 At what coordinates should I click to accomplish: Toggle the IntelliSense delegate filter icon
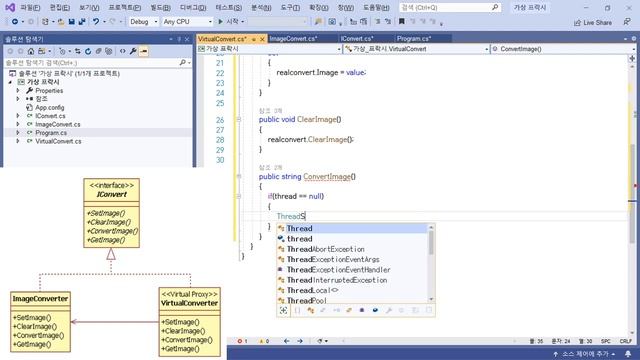pyautogui.click(x=361, y=311)
